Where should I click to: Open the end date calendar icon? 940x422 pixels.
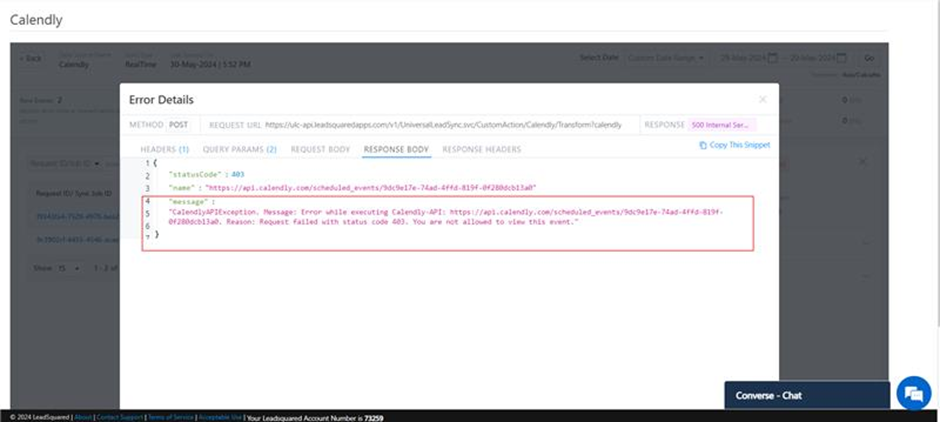pos(842,58)
